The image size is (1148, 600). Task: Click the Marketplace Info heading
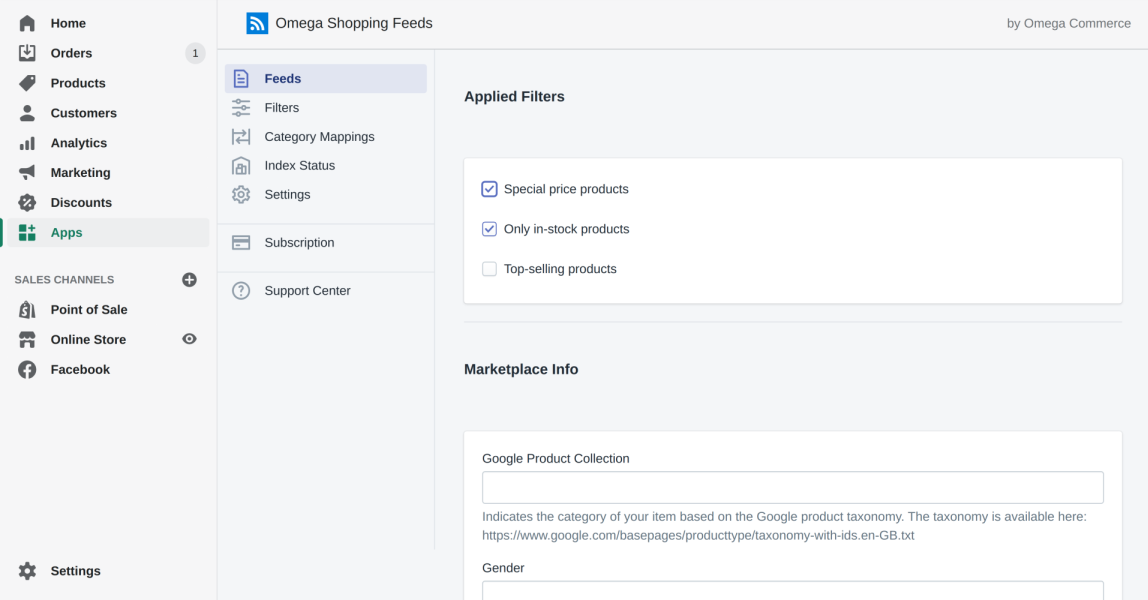point(521,370)
